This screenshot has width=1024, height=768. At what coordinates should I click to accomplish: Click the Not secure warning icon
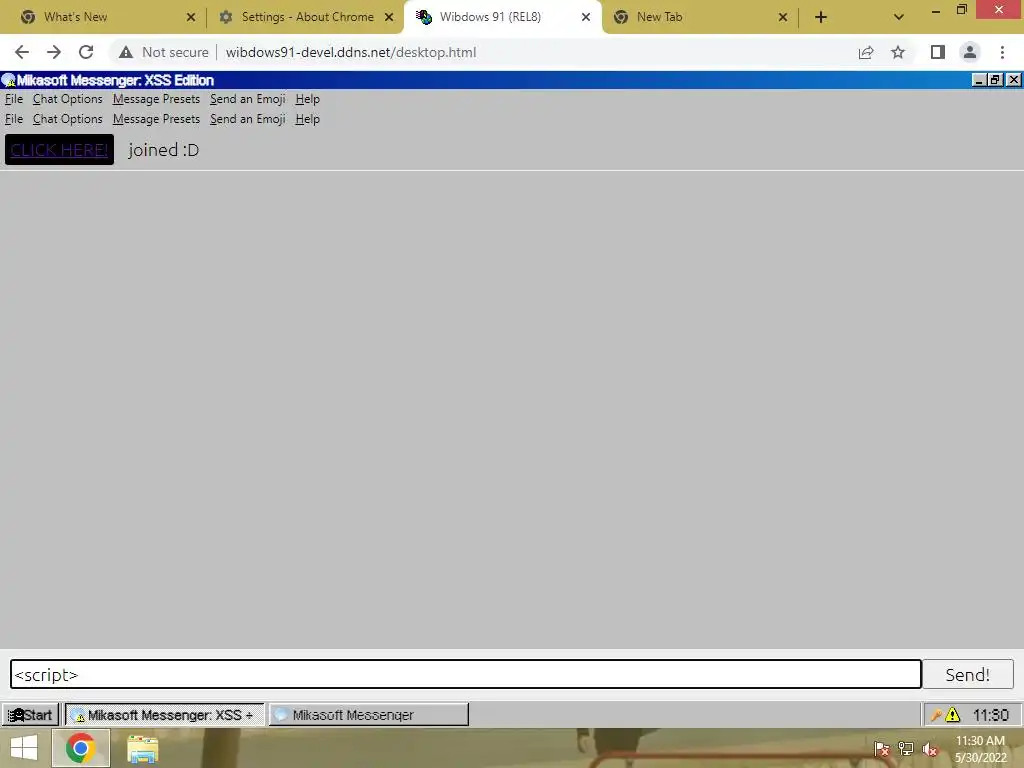tap(126, 52)
